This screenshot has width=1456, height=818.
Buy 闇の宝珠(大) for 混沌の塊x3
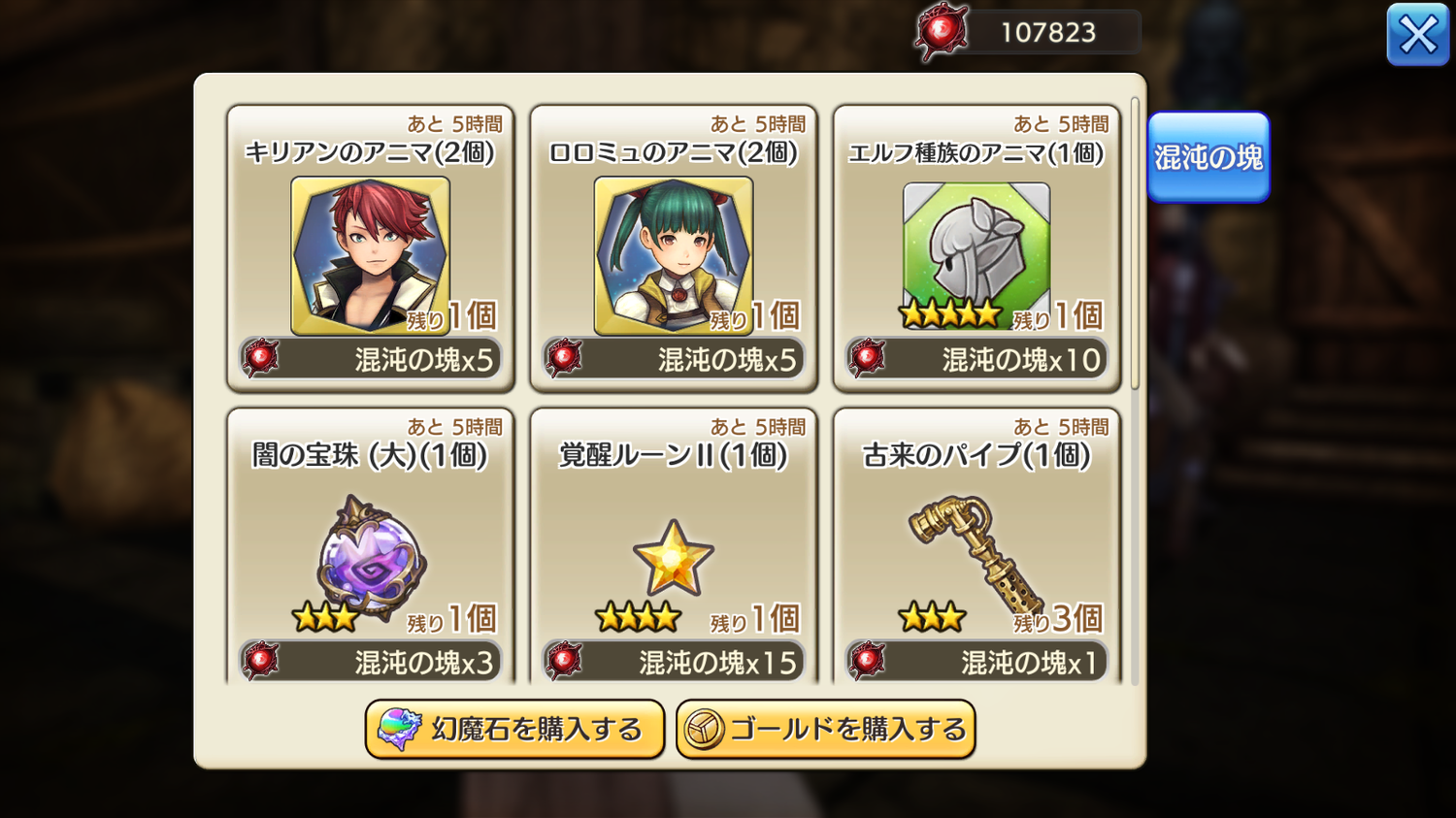click(370, 662)
